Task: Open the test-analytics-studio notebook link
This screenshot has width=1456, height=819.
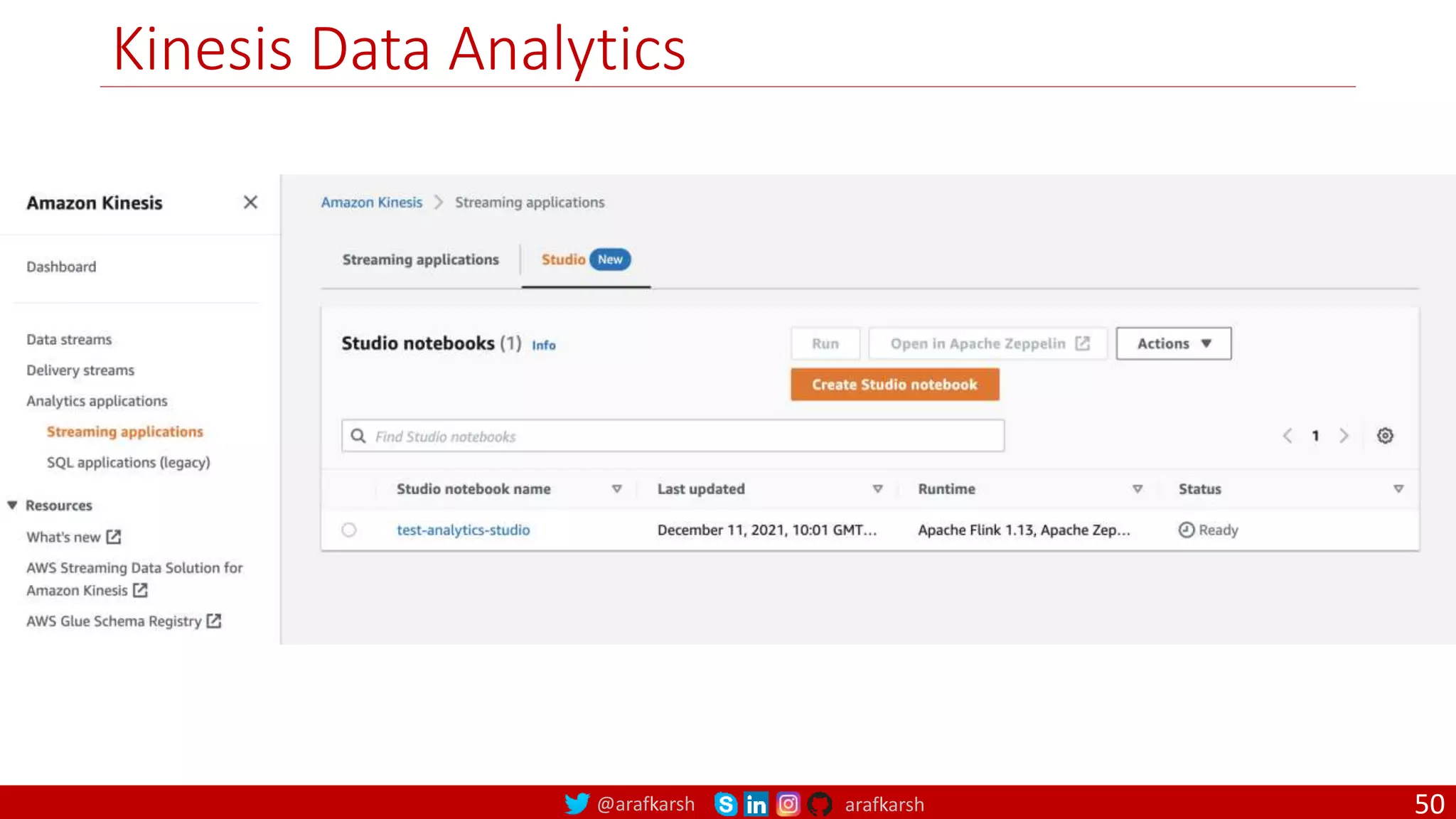Action: [463, 530]
